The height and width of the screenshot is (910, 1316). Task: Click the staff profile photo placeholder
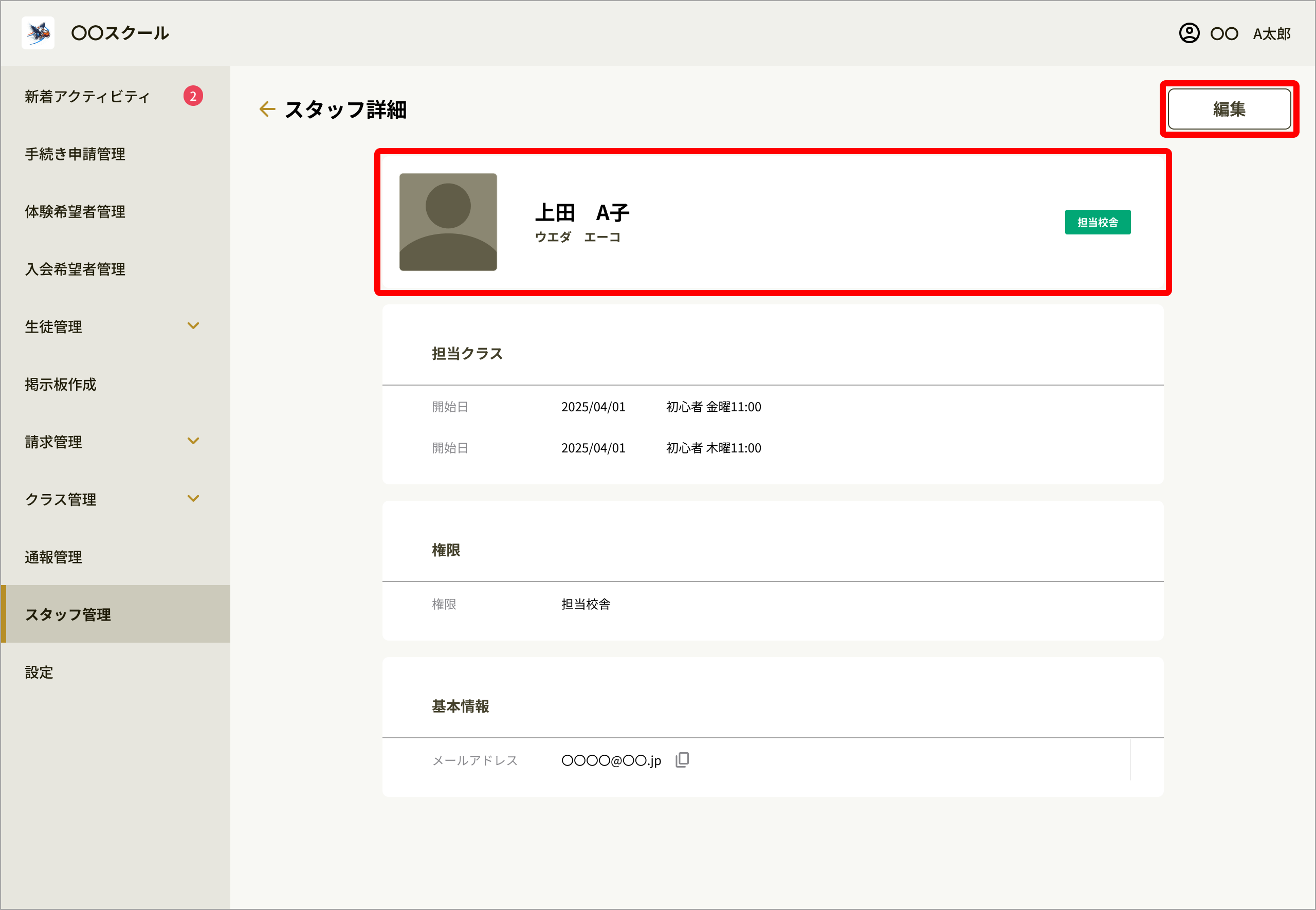(448, 222)
